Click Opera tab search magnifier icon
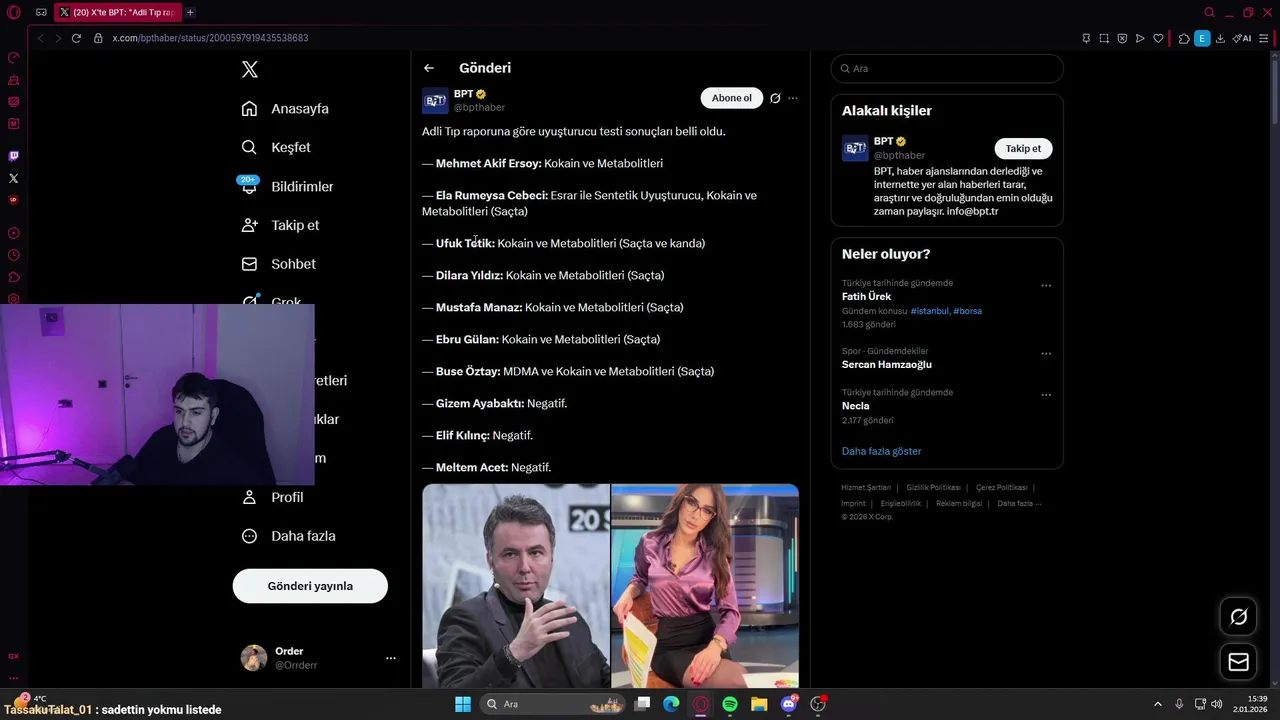Screen dimensions: 1280x720 tap(1209, 12)
